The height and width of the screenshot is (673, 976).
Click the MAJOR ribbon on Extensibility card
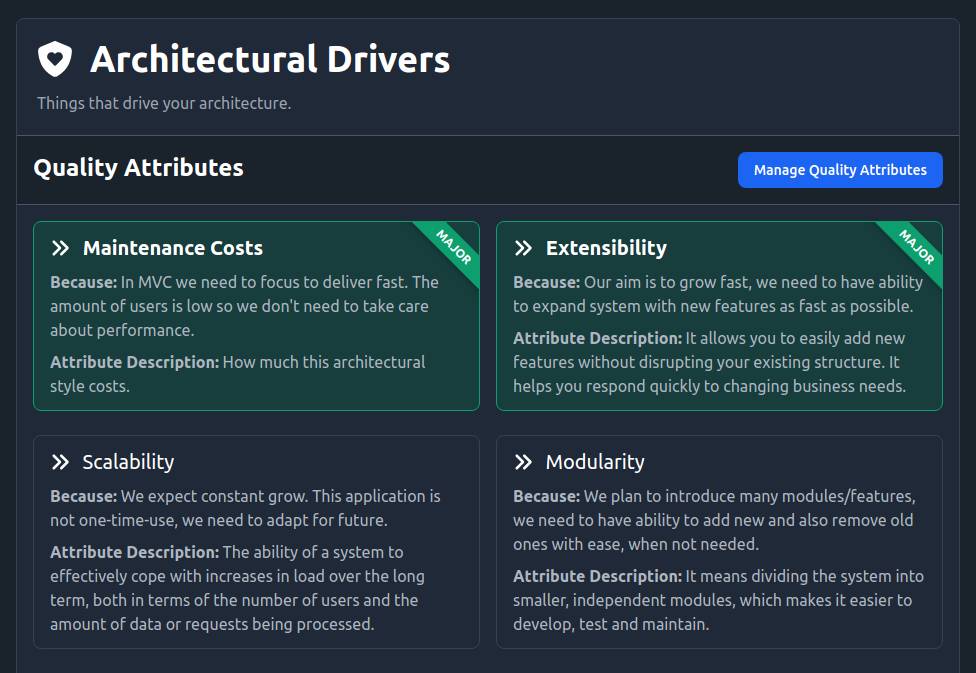pyautogui.click(x=916, y=248)
